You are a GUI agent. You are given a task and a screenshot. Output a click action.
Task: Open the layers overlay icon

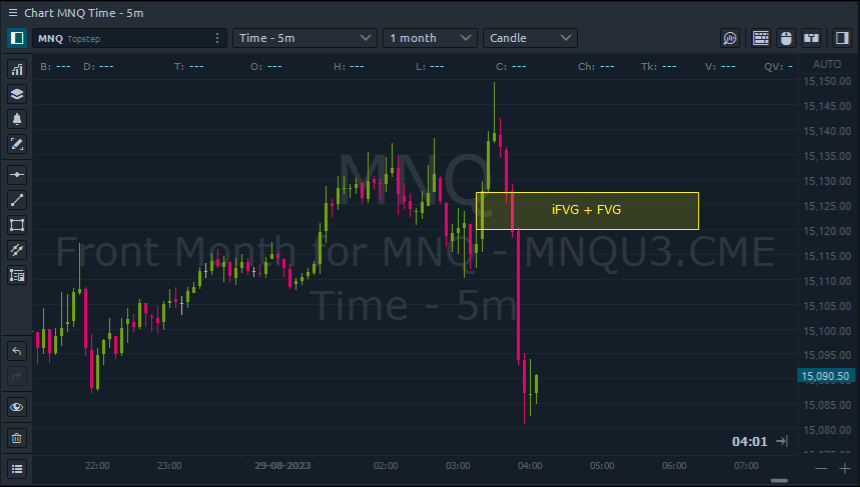[x=17, y=94]
